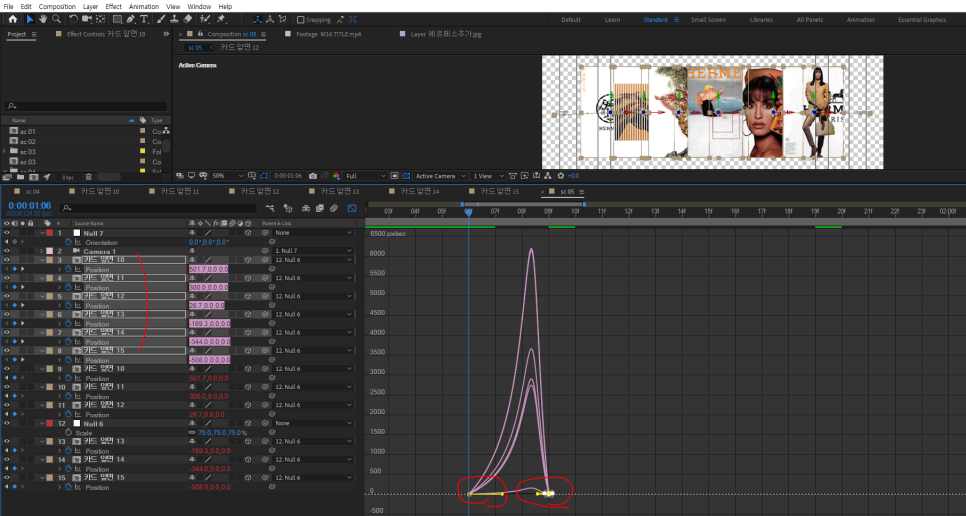Select the Rotation tool
This screenshot has height=516, width=966.
pos(73,19)
